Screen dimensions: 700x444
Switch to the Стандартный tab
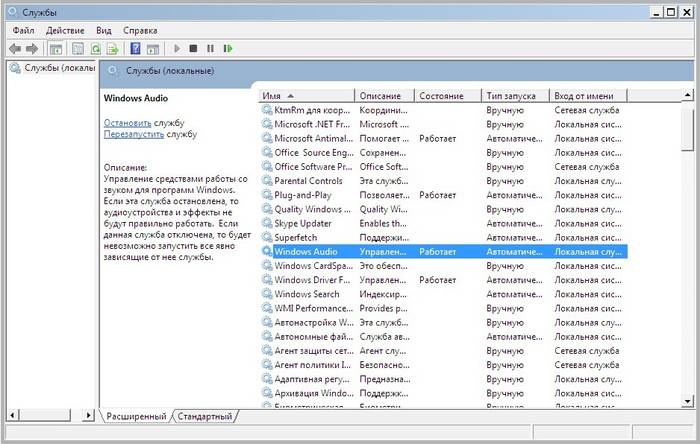206,416
